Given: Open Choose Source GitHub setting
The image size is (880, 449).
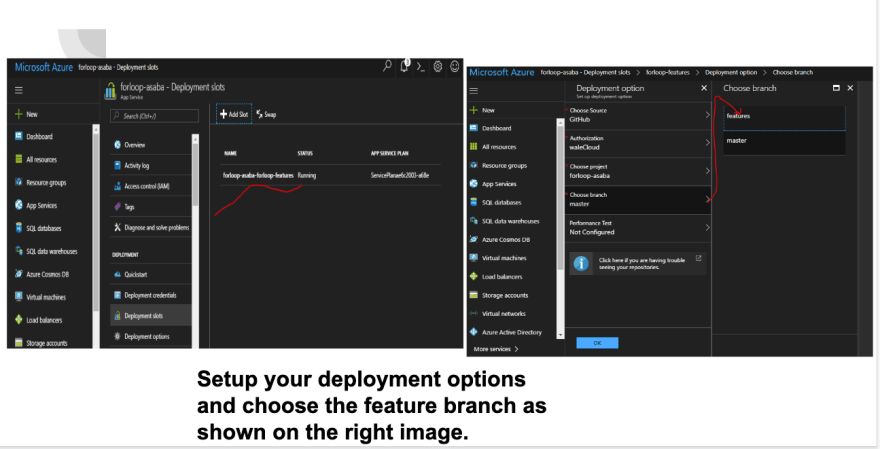Looking at the screenshot, I should click(638, 115).
